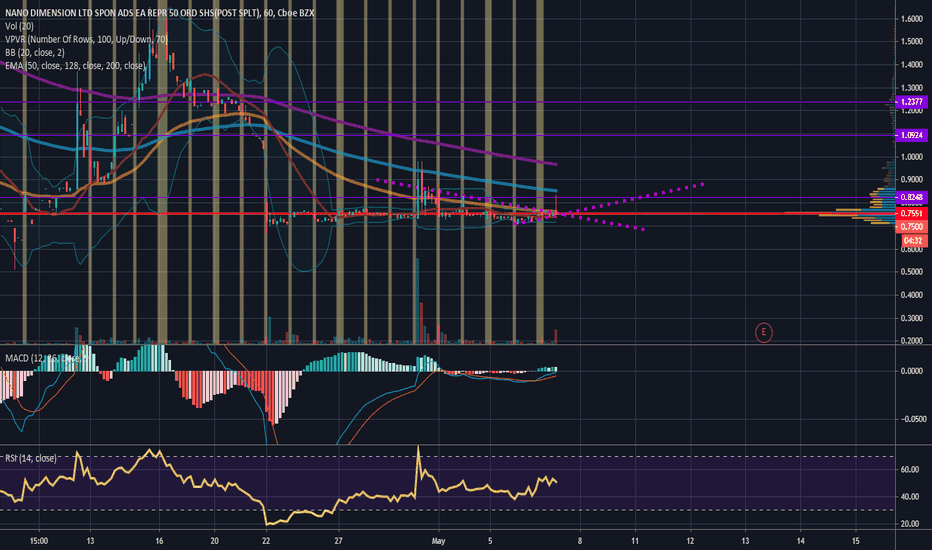This screenshot has height=550, width=932.
Task: Click 1.4000 on the price axis
Action: tap(911, 65)
